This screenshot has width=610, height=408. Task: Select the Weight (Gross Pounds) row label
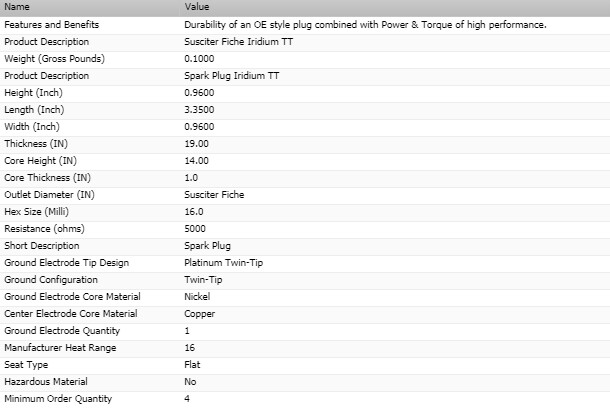point(54,58)
